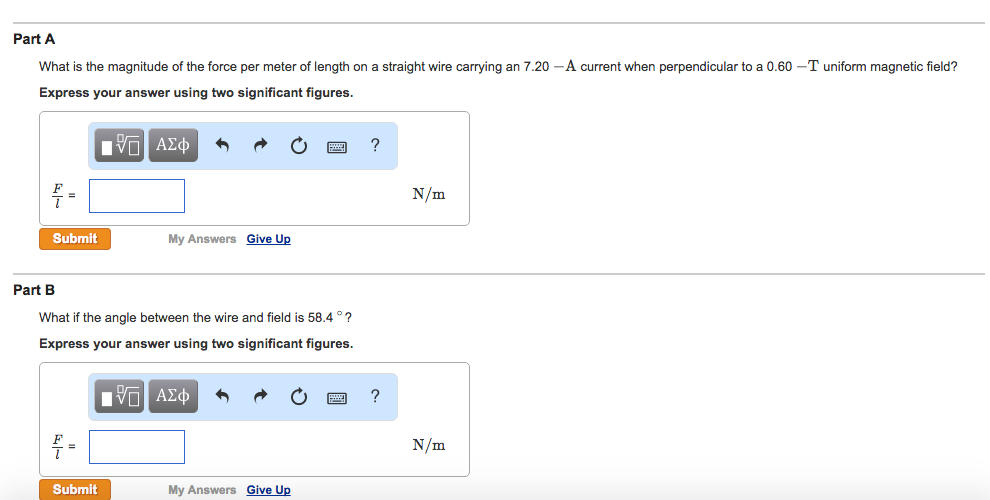Open the help question mark in Part B

tap(374, 397)
